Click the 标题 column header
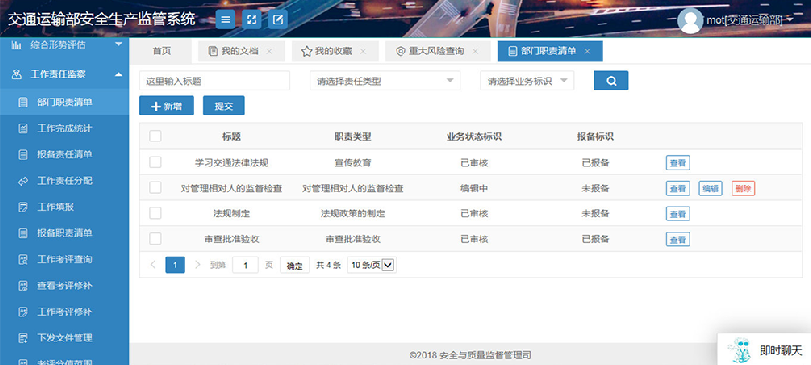The height and width of the screenshot is (365, 811). 231,137
